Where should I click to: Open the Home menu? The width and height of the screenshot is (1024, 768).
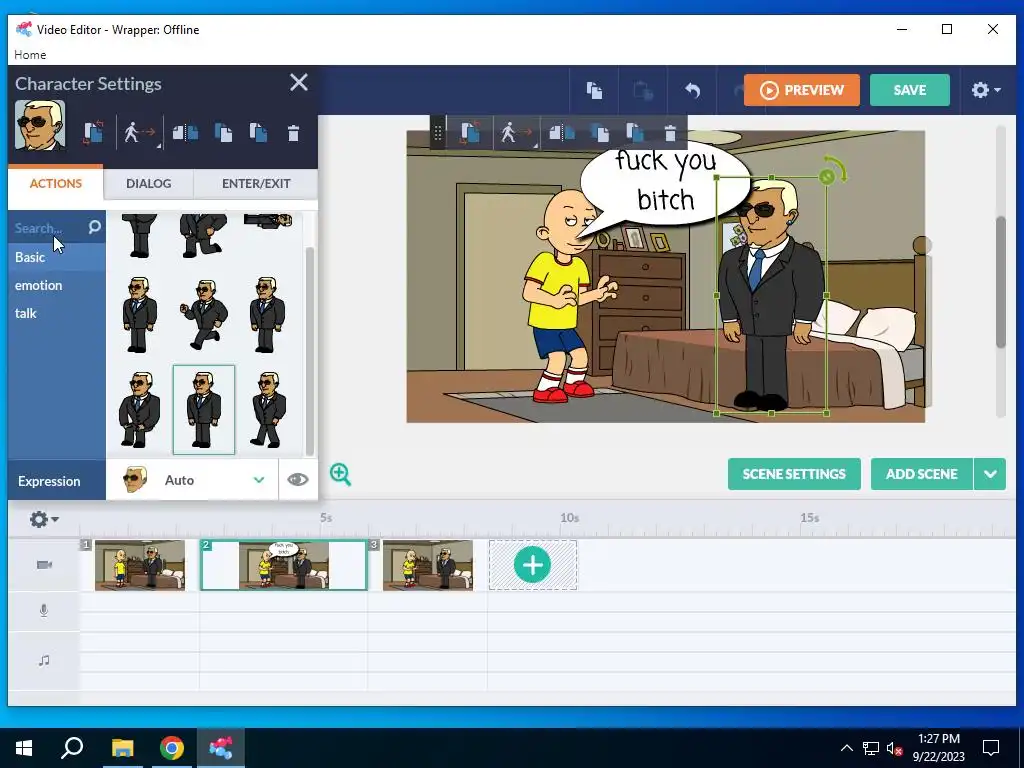point(30,55)
